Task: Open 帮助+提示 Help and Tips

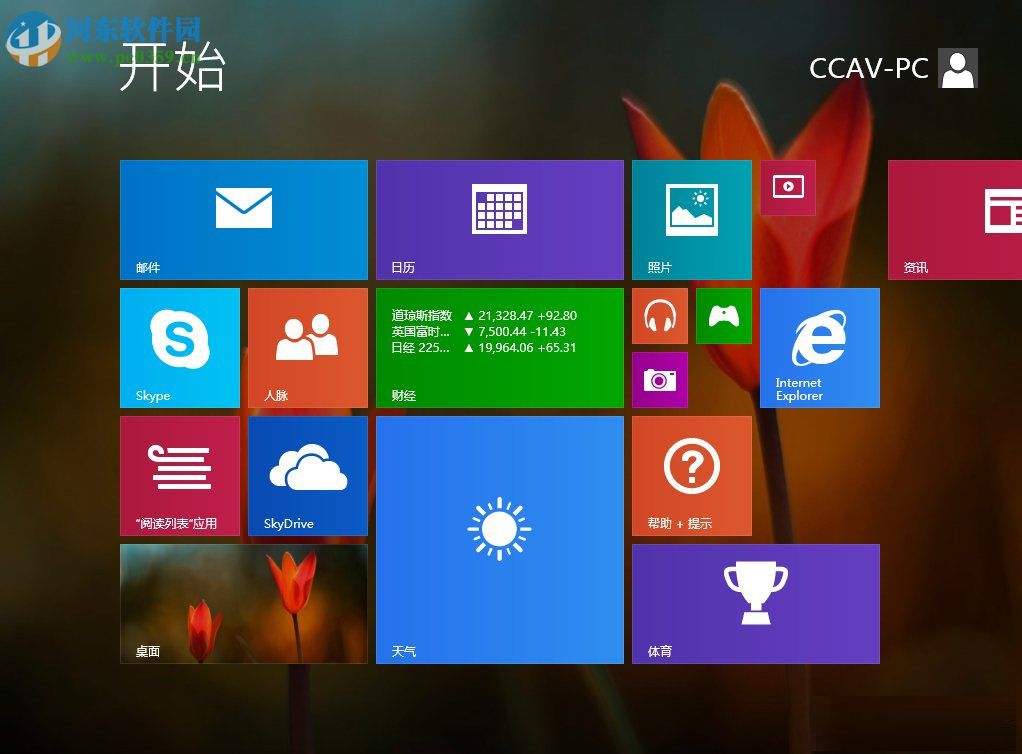Action: click(x=691, y=475)
